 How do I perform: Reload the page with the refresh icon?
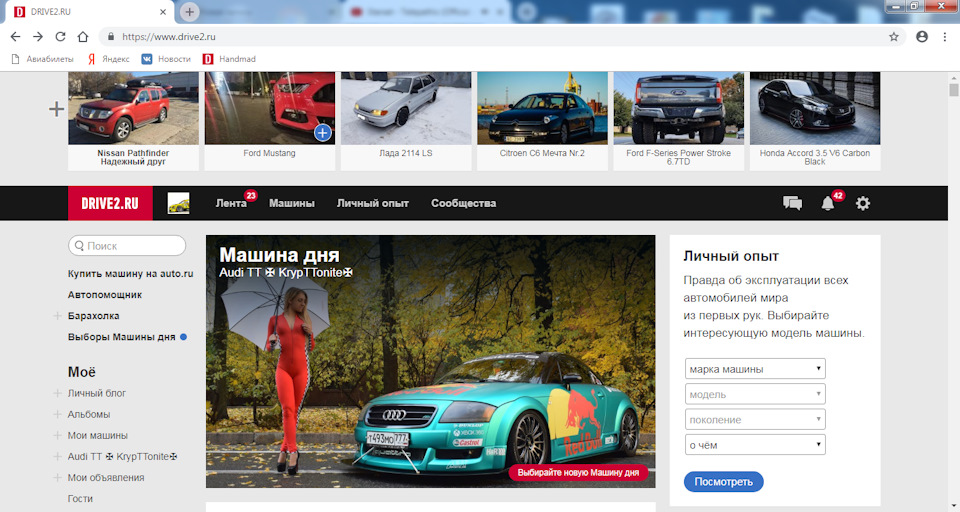point(60,37)
